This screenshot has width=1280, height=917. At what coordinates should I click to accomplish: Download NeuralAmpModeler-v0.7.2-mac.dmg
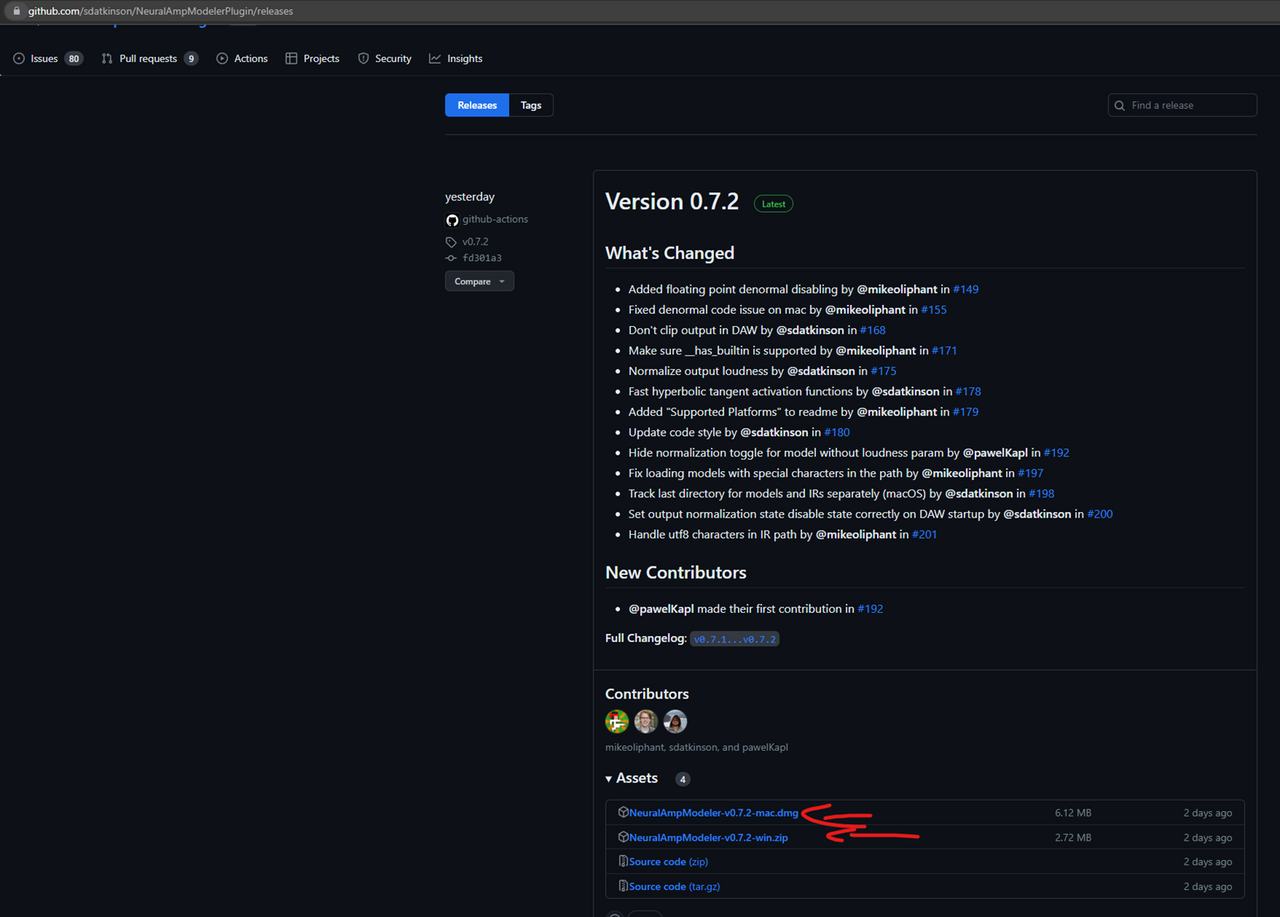click(713, 813)
